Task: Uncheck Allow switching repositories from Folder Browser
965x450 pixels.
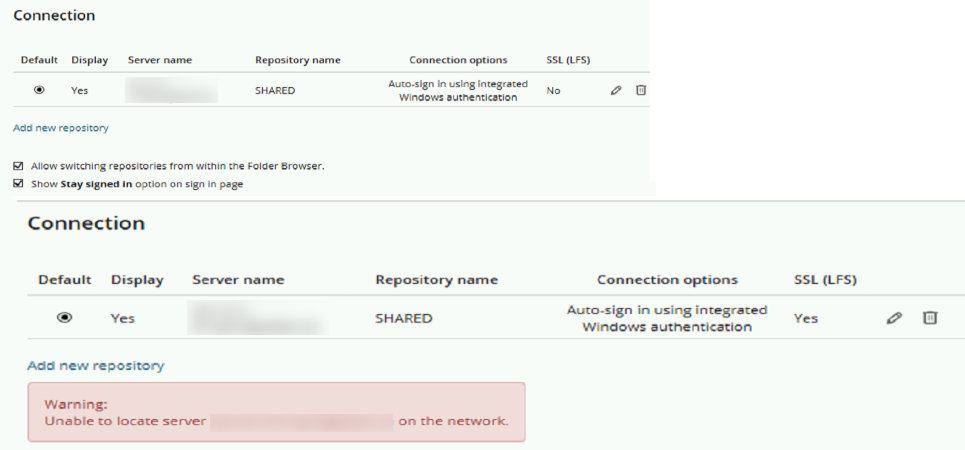Action: (18, 166)
